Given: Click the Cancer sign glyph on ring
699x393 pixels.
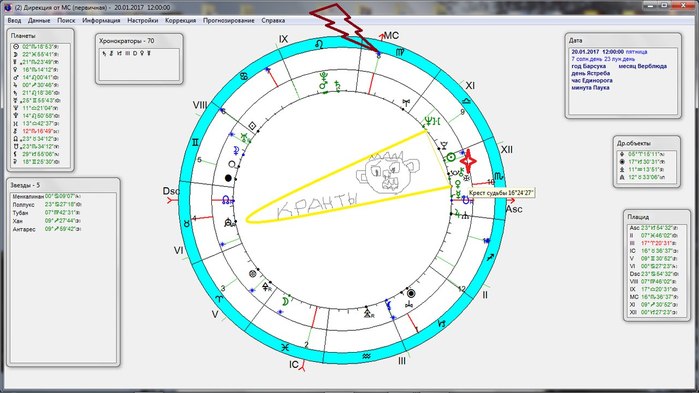Looking at the screenshot, I should [244, 76].
